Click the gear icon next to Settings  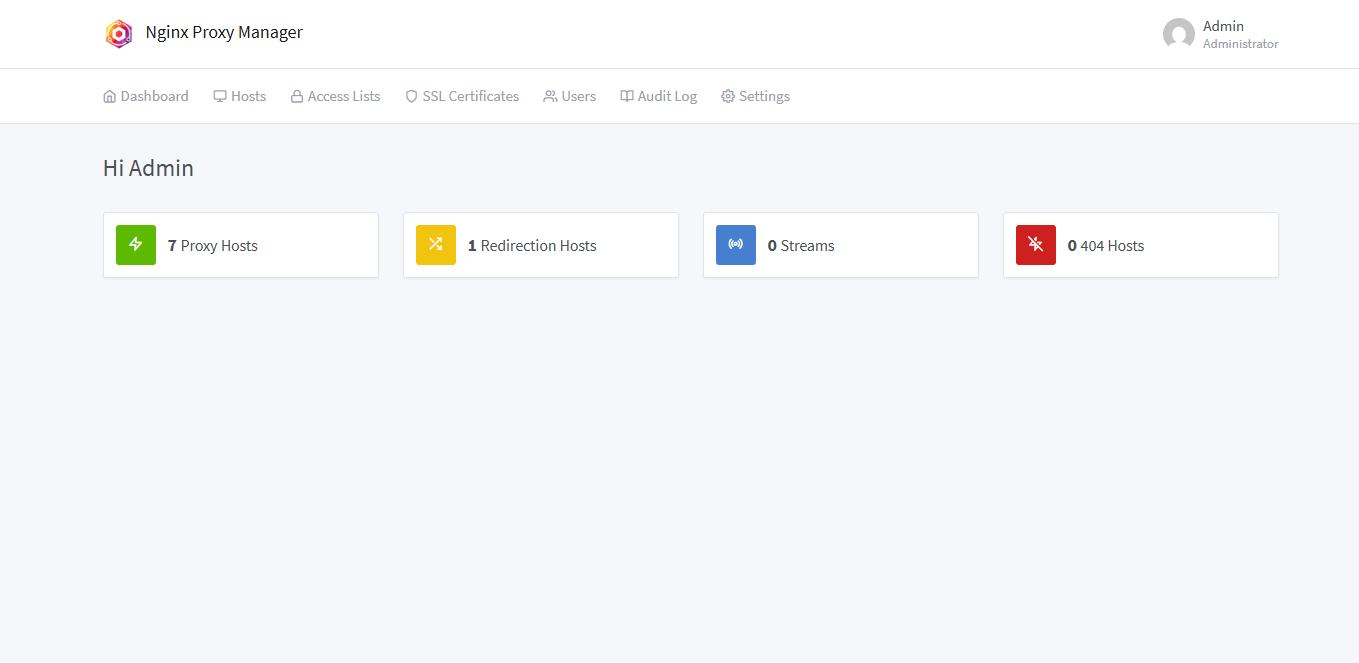click(x=728, y=95)
